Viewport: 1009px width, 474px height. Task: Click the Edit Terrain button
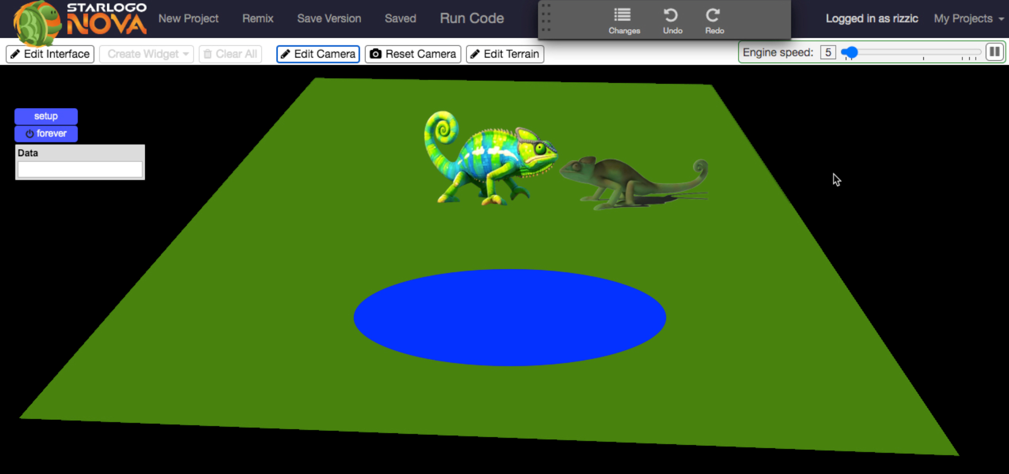505,54
